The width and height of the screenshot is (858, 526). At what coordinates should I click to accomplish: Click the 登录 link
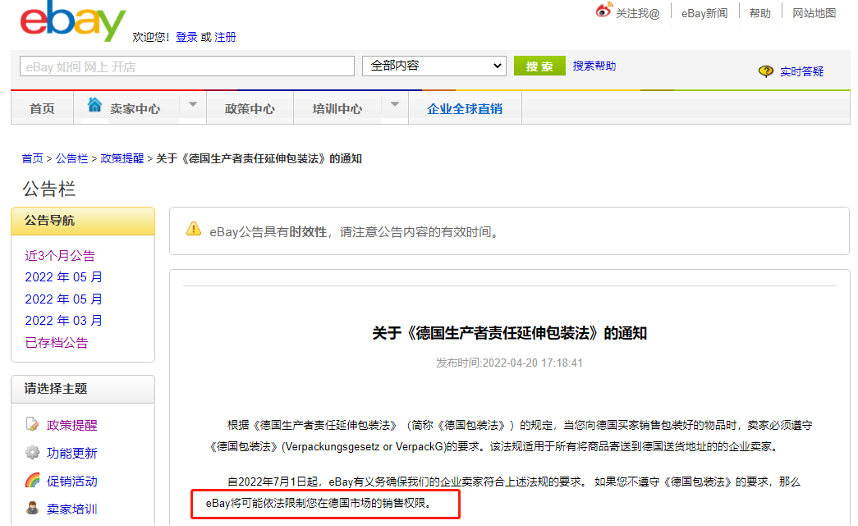[186, 37]
